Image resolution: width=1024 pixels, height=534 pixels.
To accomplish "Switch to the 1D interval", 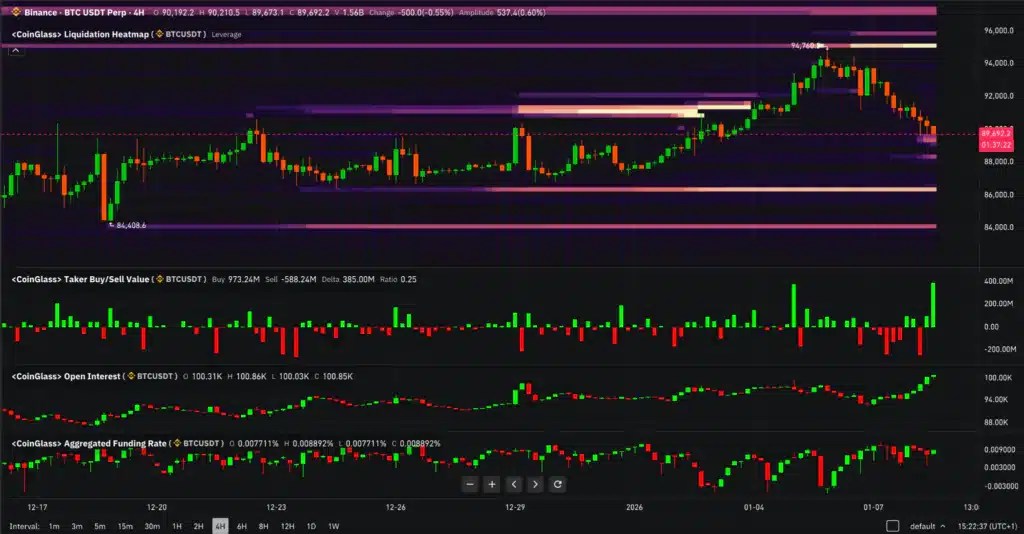I will click(311, 526).
